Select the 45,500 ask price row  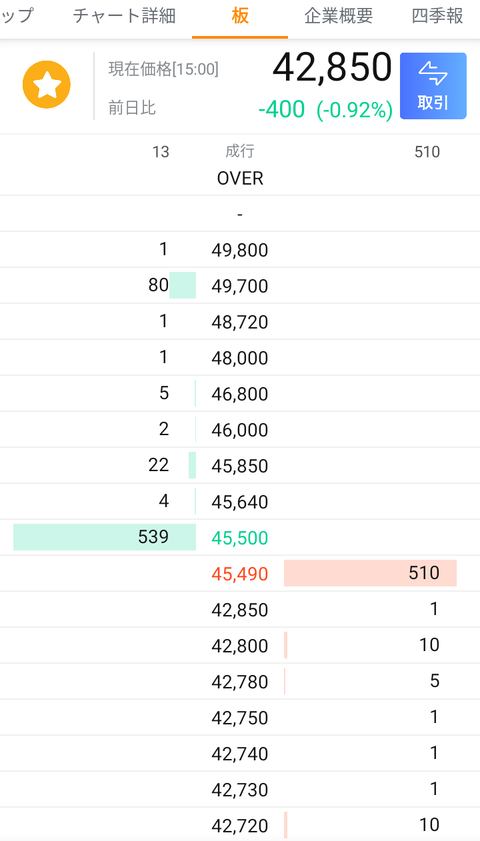240,537
